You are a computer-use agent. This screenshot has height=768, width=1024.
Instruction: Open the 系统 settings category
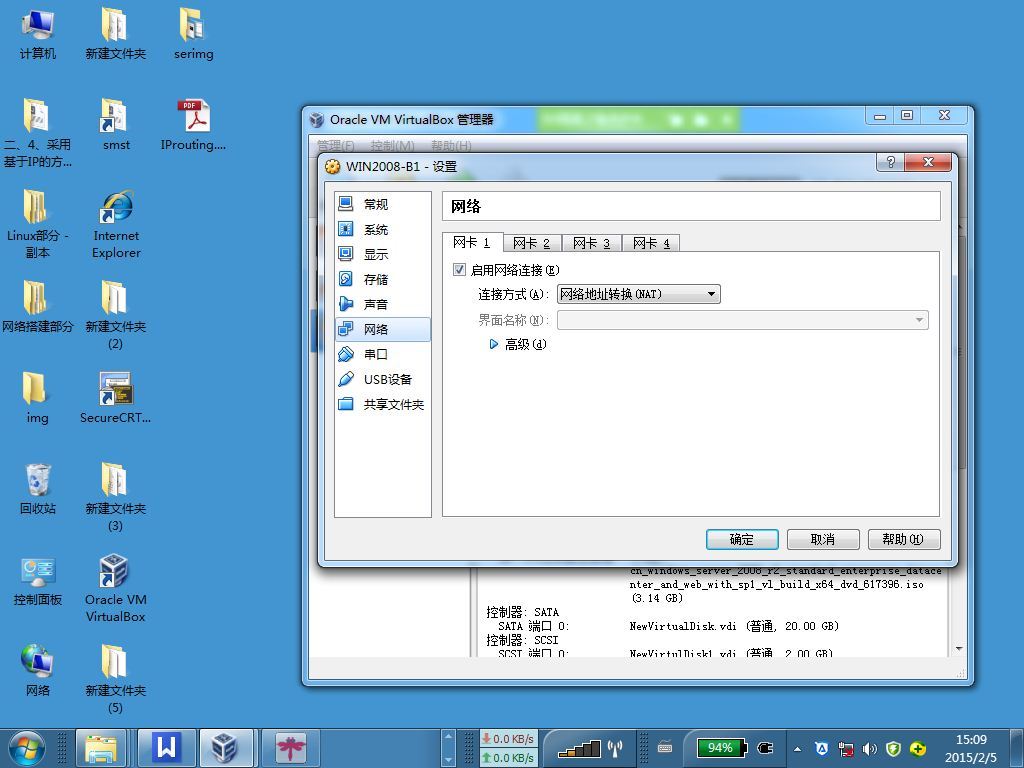point(383,229)
